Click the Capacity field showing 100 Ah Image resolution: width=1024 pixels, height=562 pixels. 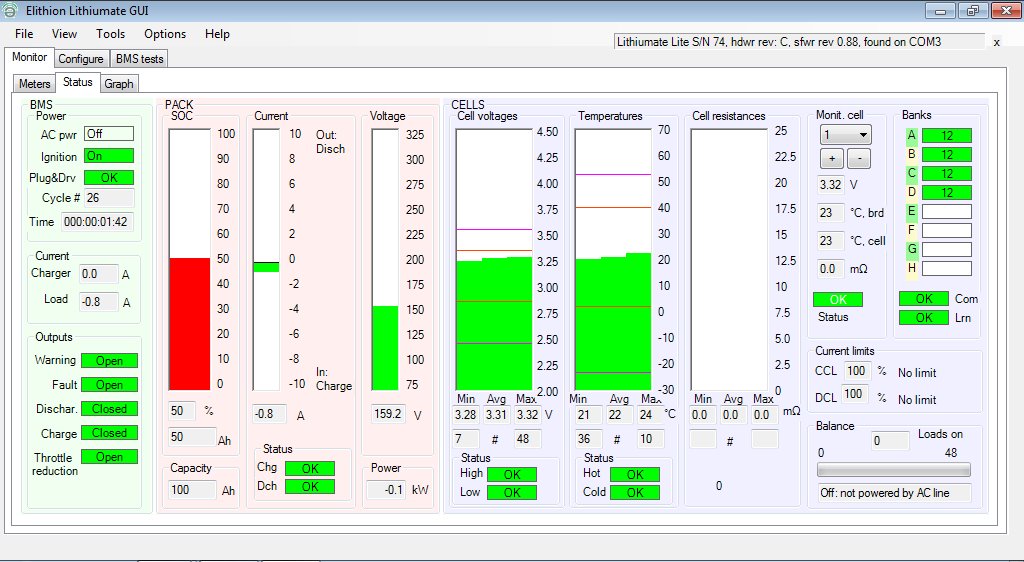[192, 490]
